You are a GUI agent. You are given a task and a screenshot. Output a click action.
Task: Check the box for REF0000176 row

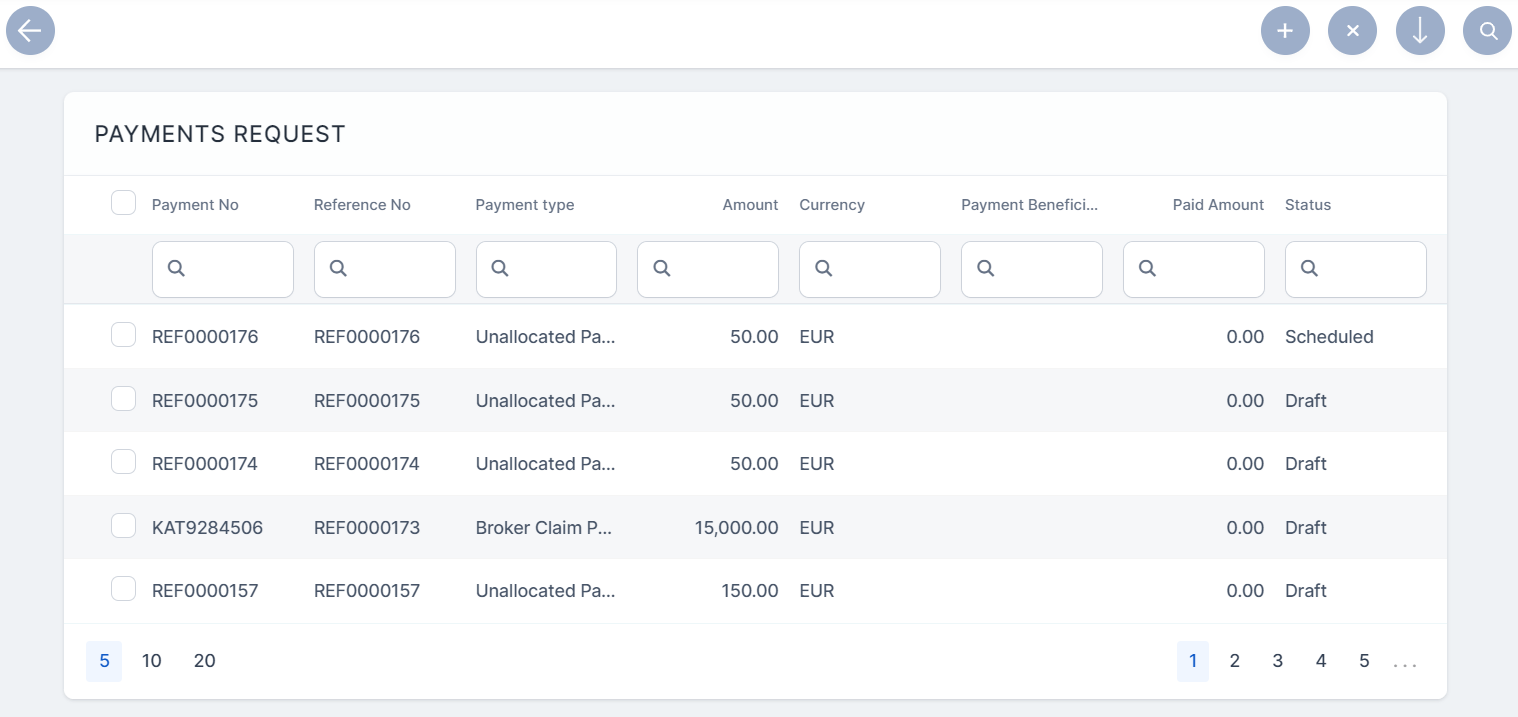[123, 335]
